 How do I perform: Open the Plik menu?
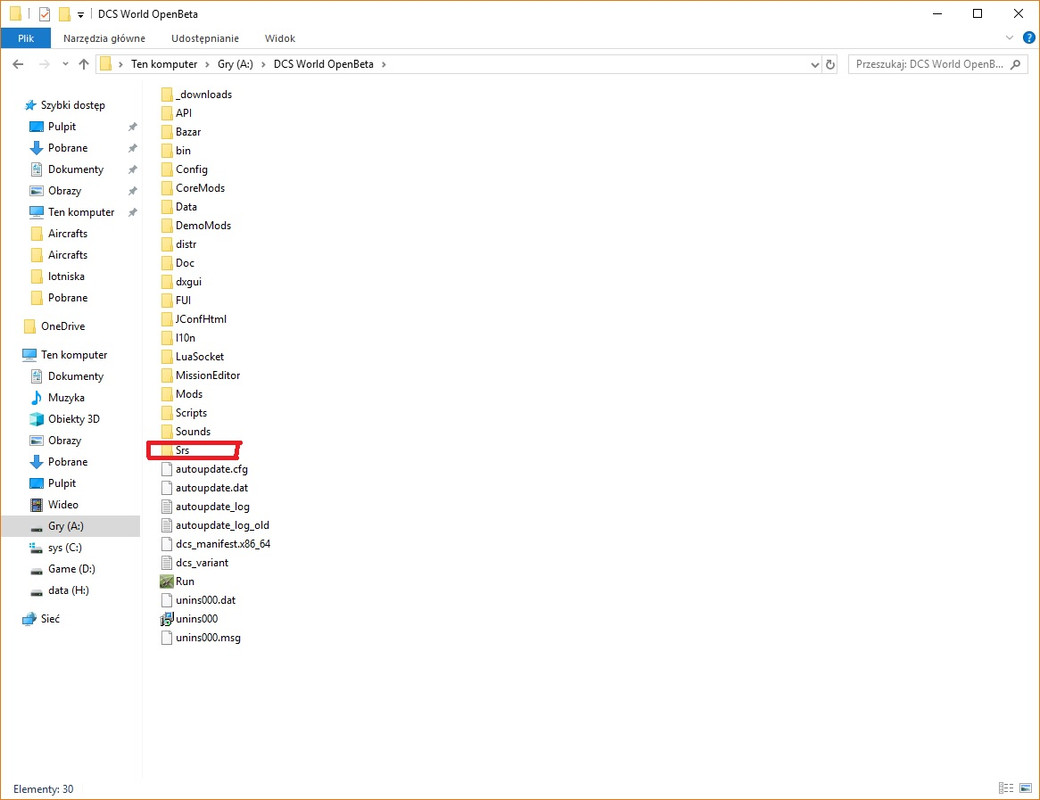pyautogui.click(x=26, y=38)
